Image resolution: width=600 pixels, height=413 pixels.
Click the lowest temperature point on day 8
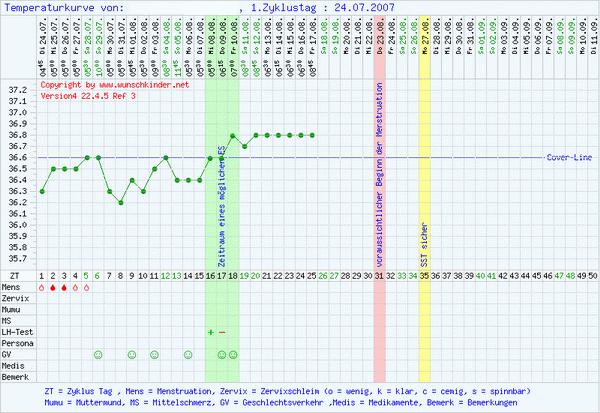(121, 202)
